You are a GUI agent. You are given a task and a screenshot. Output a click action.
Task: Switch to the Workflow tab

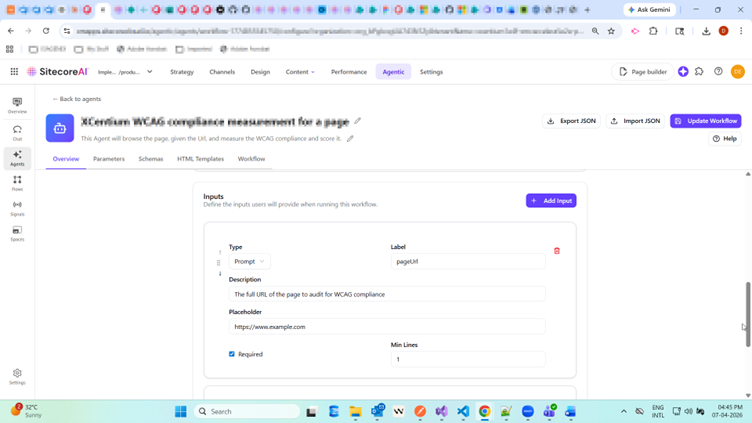tap(251, 159)
